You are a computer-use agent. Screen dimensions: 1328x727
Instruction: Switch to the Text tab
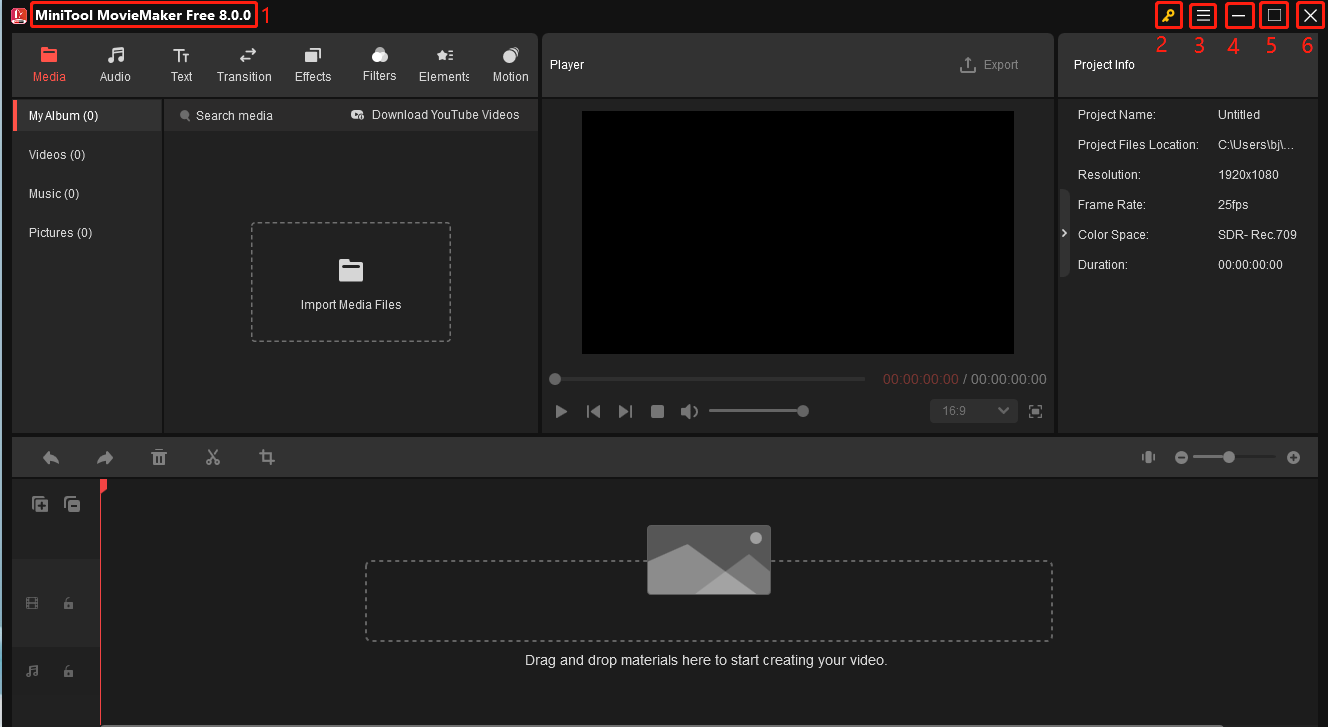pos(181,65)
